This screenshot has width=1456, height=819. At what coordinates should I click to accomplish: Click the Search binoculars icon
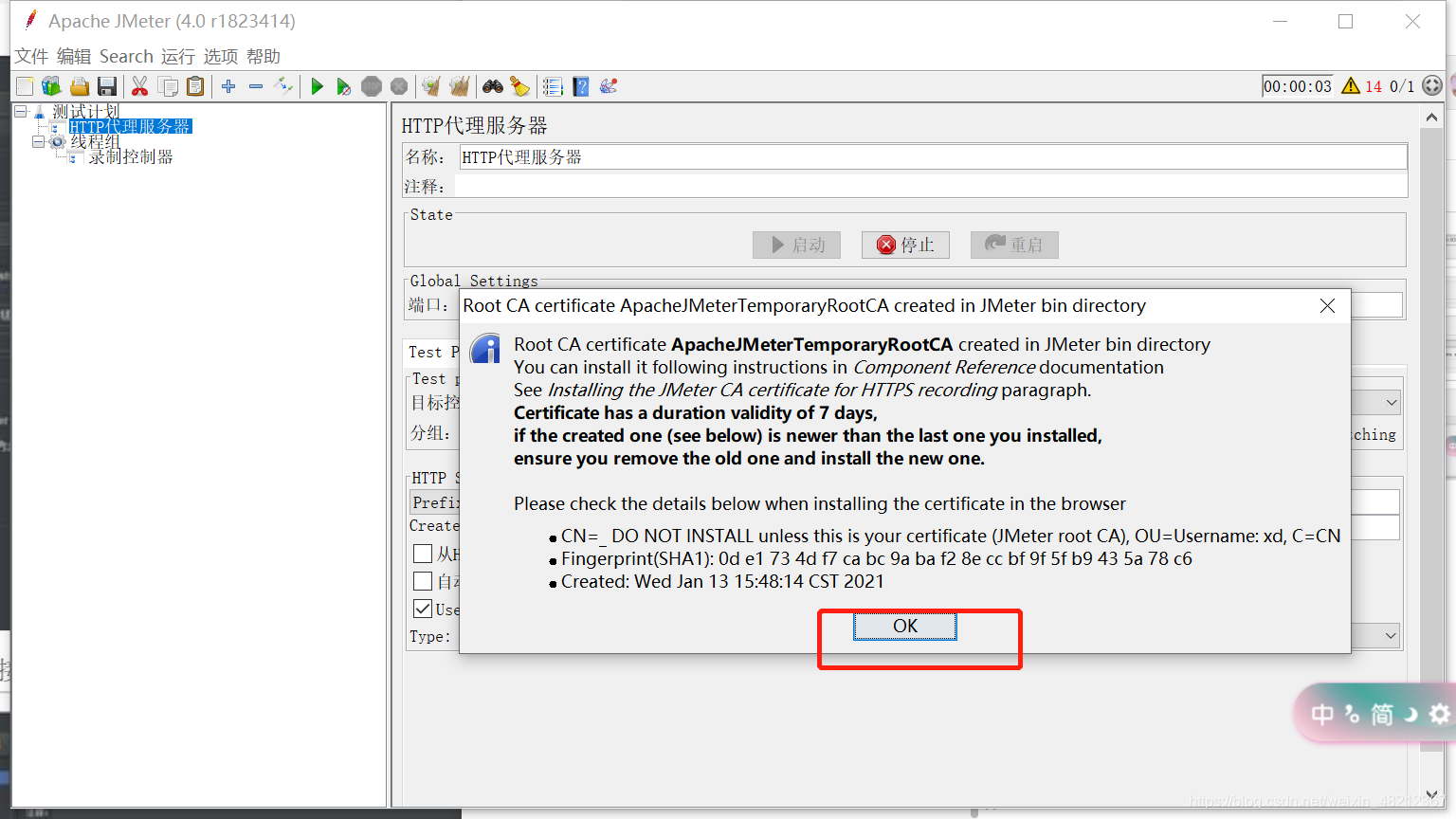493,86
